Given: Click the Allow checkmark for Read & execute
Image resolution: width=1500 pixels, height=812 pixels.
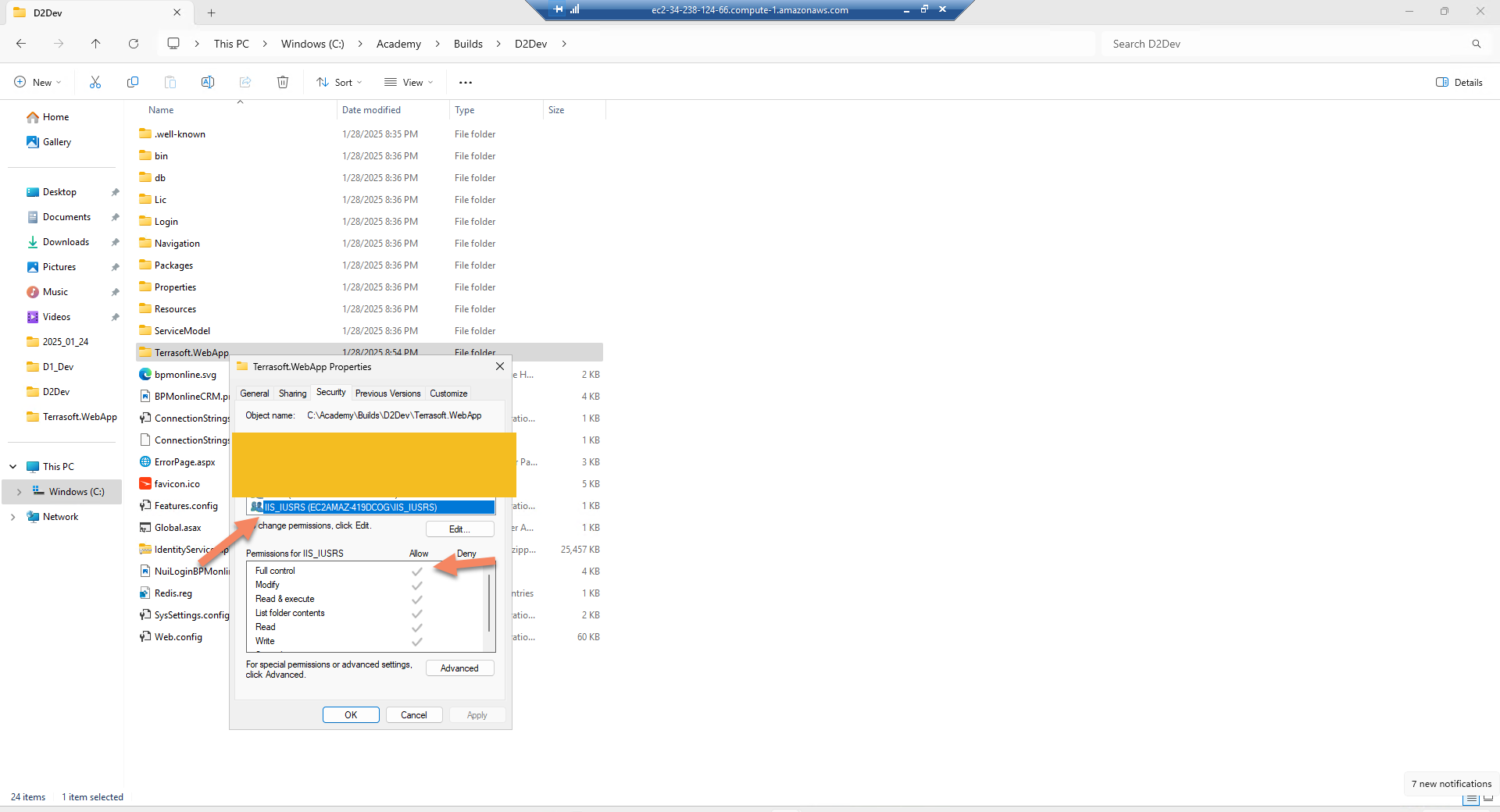Looking at the screenshot, I should tap(417, 600).
